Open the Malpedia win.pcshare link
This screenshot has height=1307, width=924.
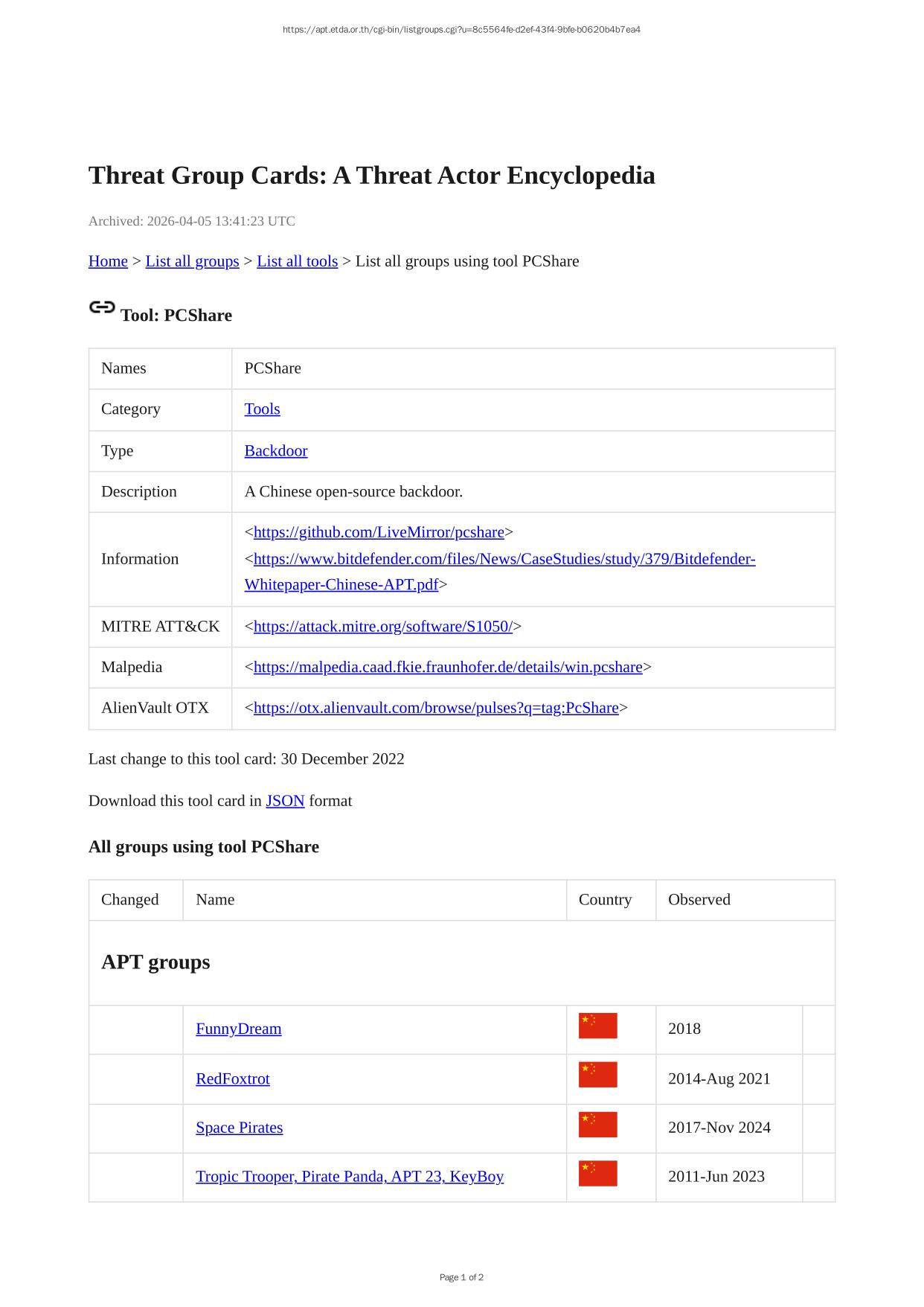[448, 667]
